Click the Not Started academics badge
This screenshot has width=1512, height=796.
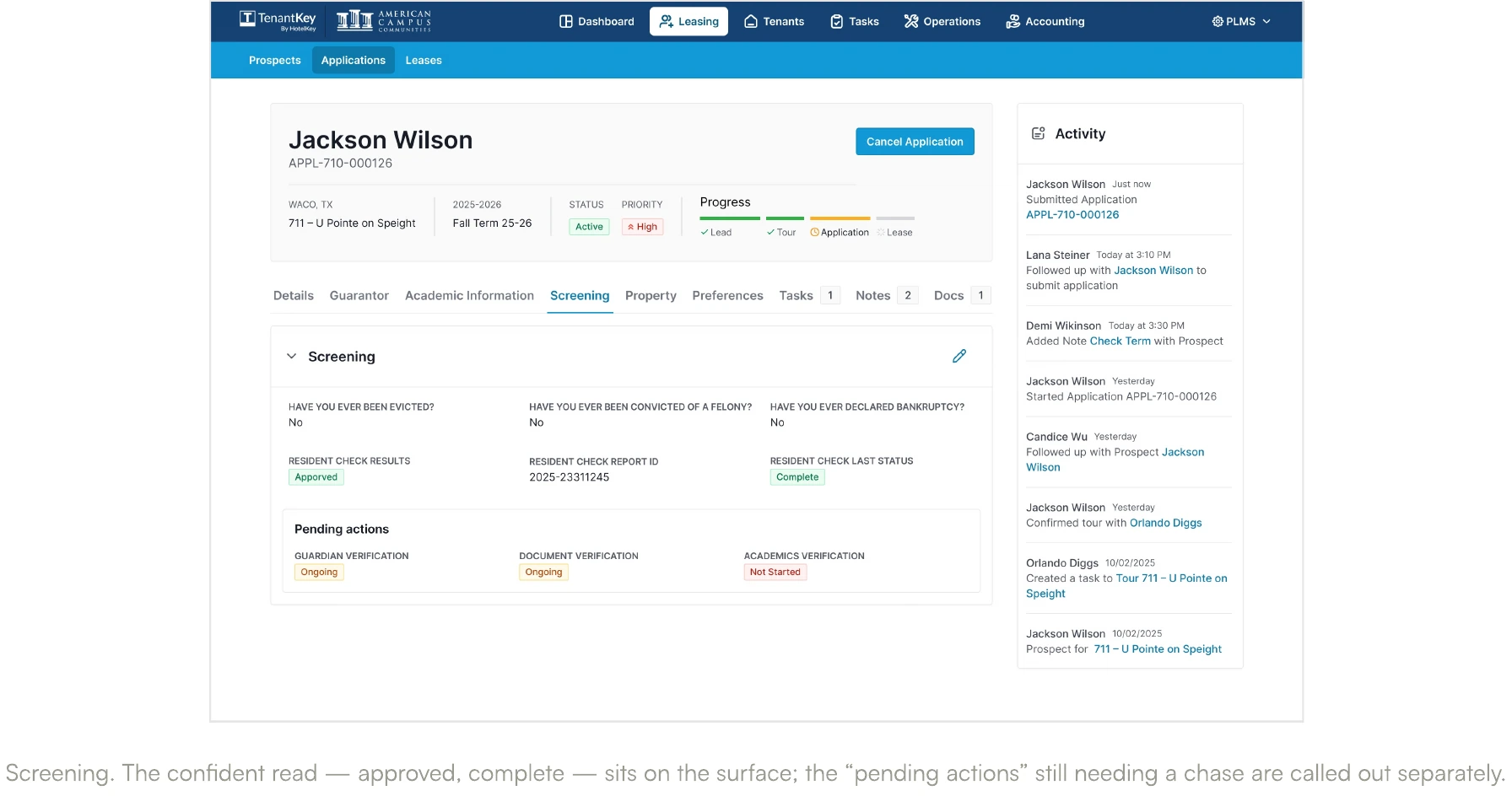[775, 573]
